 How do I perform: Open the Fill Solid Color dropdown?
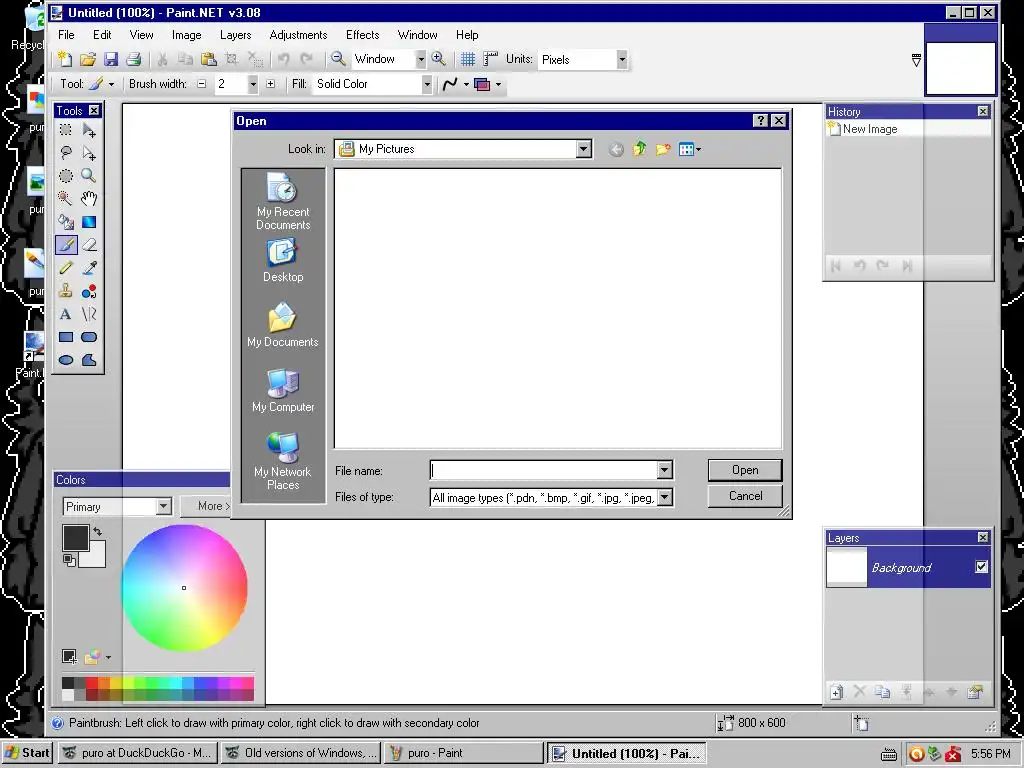[426, 84]
